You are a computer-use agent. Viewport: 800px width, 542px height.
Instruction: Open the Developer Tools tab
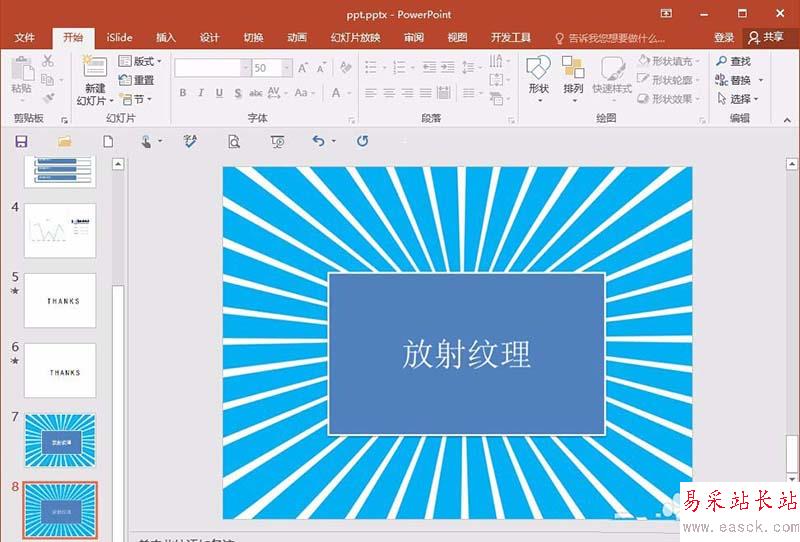point(511,37)
